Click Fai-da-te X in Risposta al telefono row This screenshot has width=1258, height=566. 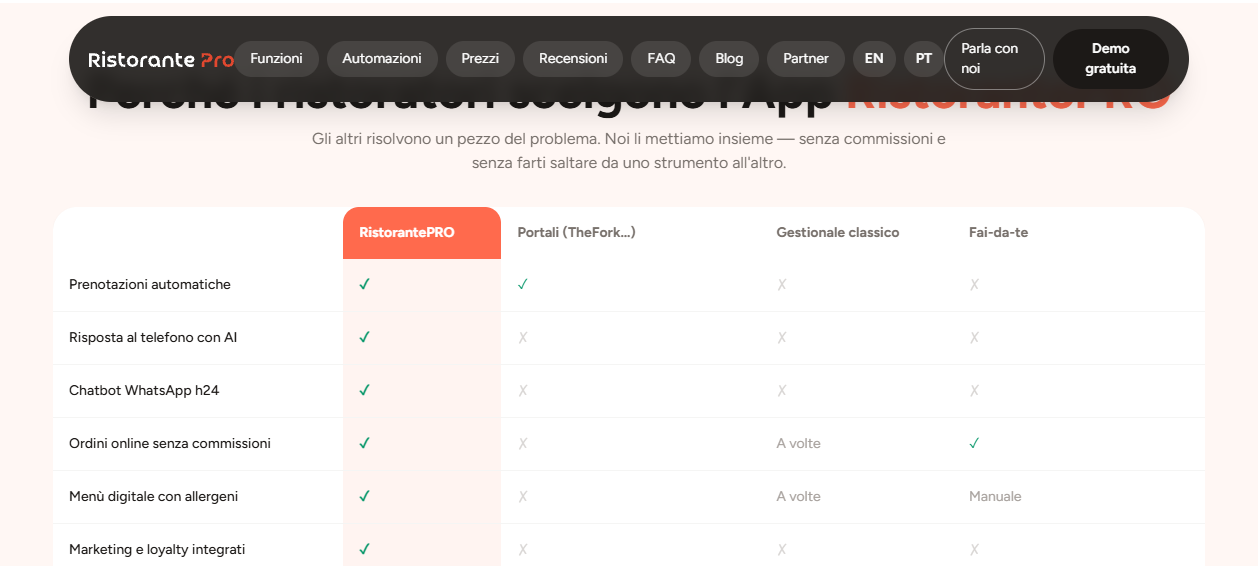click(974, 337)
